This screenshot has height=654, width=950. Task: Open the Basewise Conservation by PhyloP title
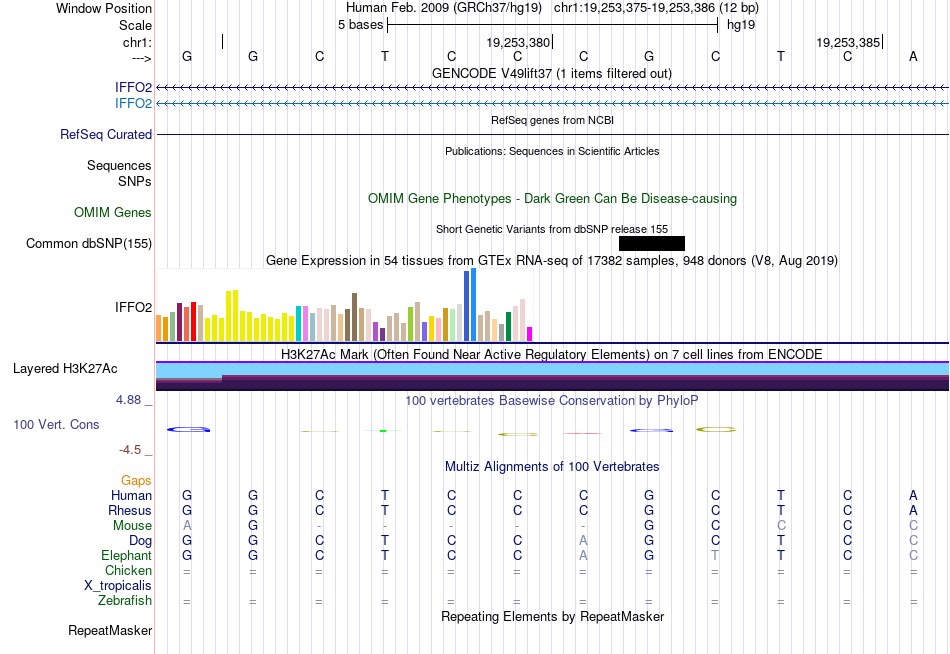(552, 401)
